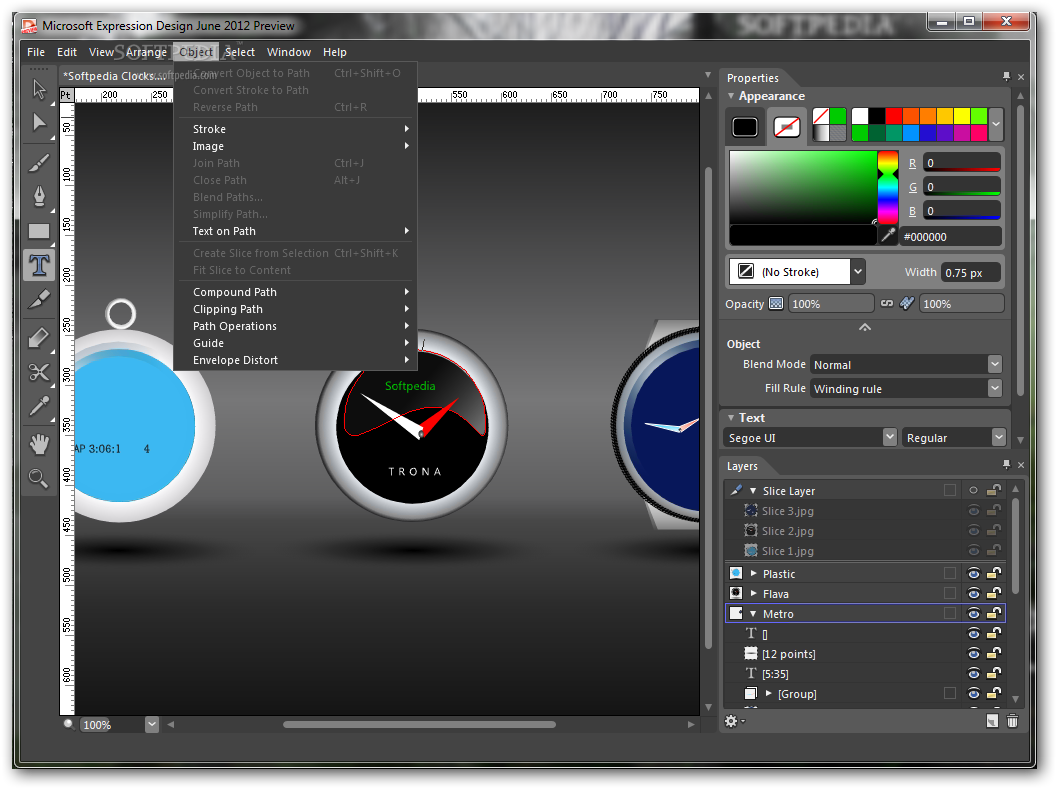The height and width of the screenshot is (789, 1057).
Task: Click the Stroke none swatch box
Action: tap(787, 127)
